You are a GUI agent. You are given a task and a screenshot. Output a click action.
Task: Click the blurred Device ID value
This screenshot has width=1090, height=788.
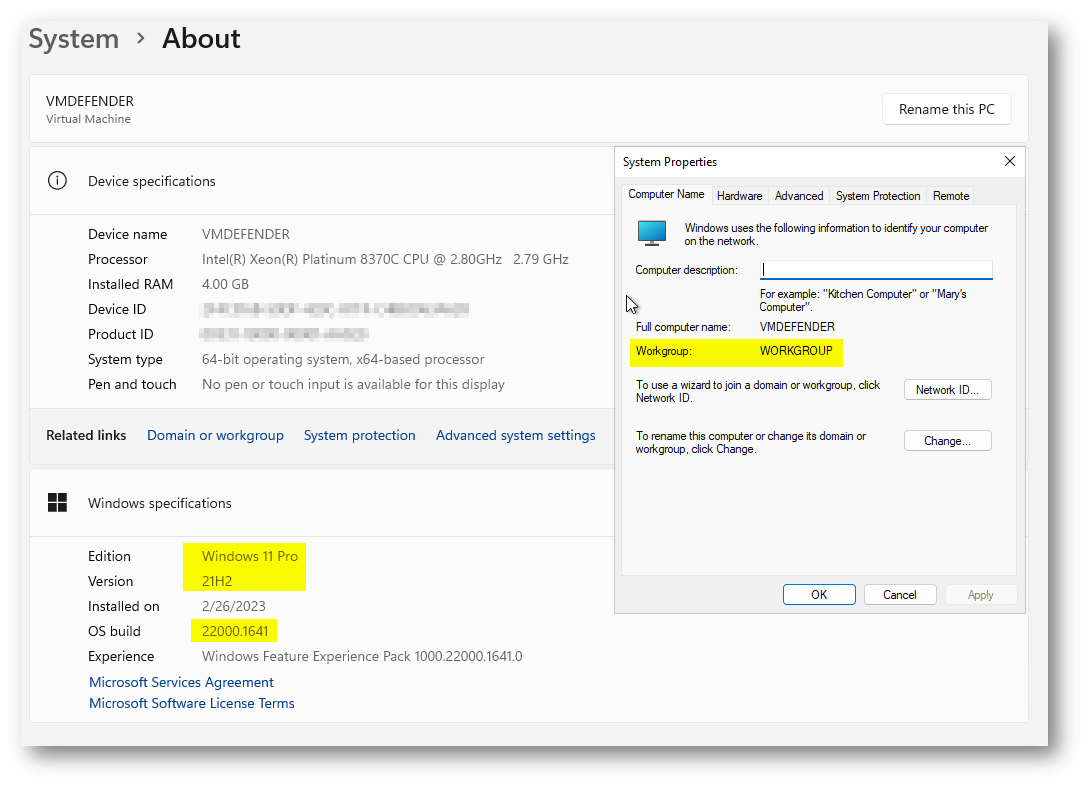[335, 309]
